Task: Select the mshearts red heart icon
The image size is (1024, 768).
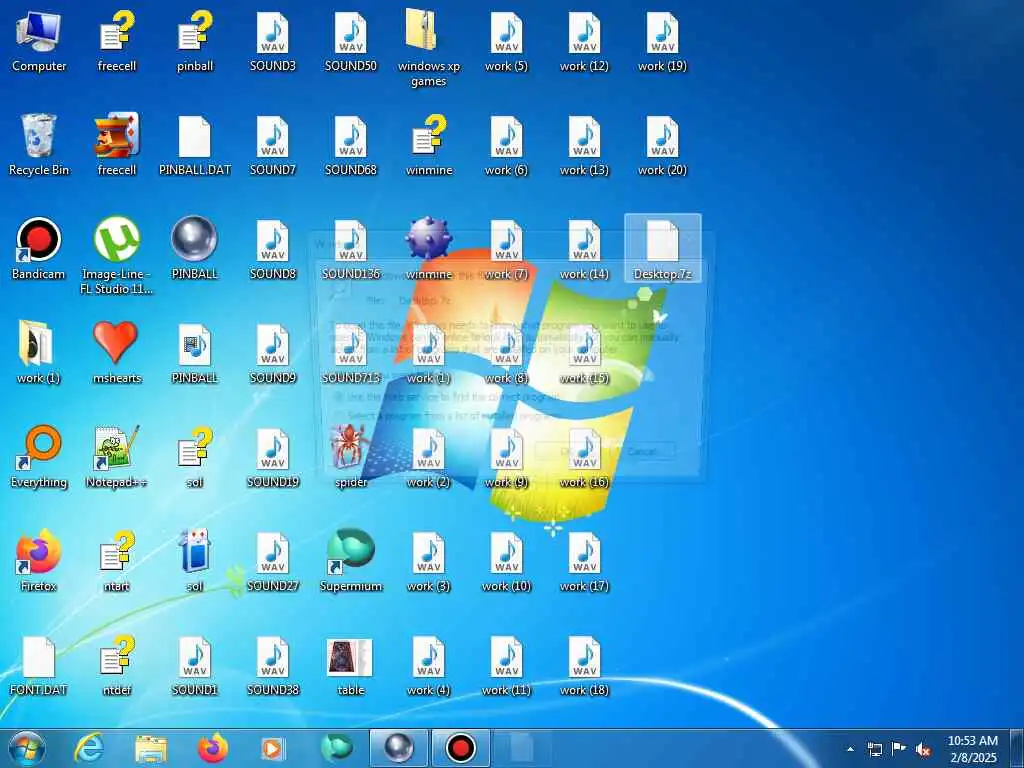Action: tap(117, 353)
